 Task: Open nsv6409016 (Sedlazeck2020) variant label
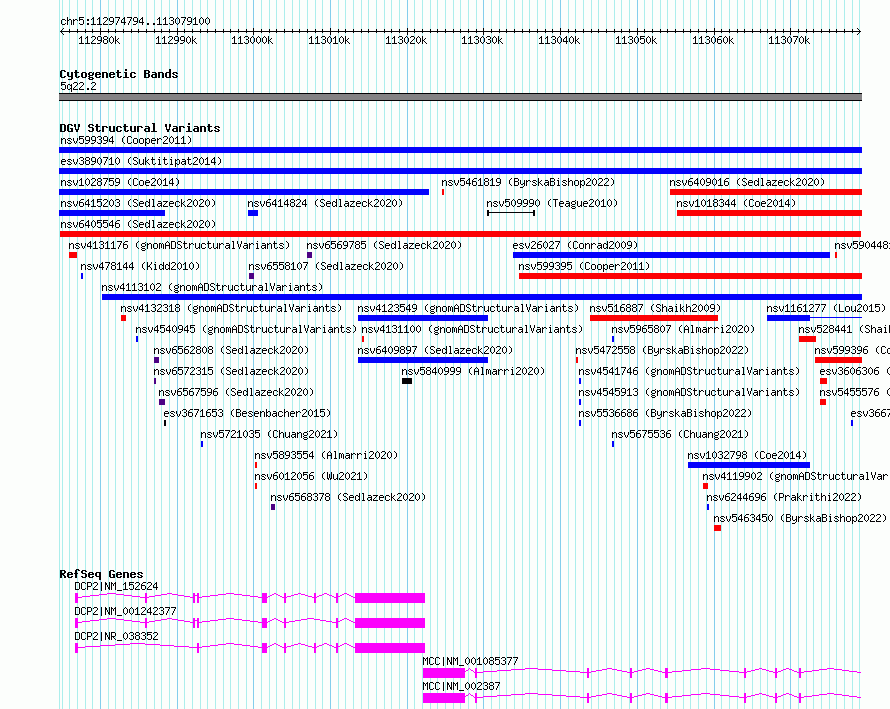747,182
